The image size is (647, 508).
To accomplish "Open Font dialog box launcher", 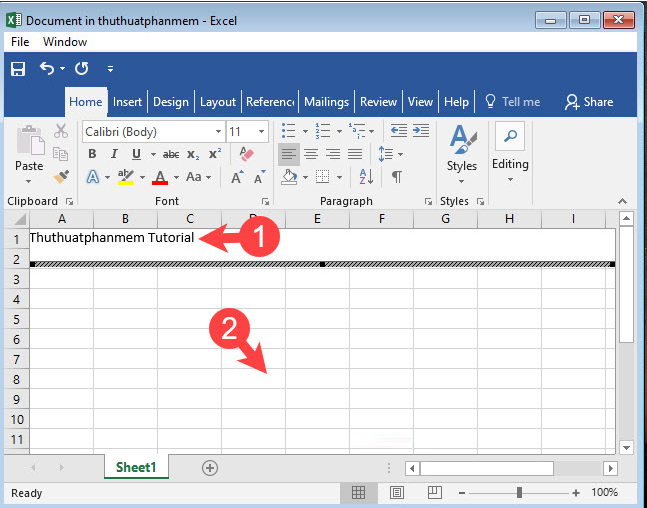I will [265, 201].
